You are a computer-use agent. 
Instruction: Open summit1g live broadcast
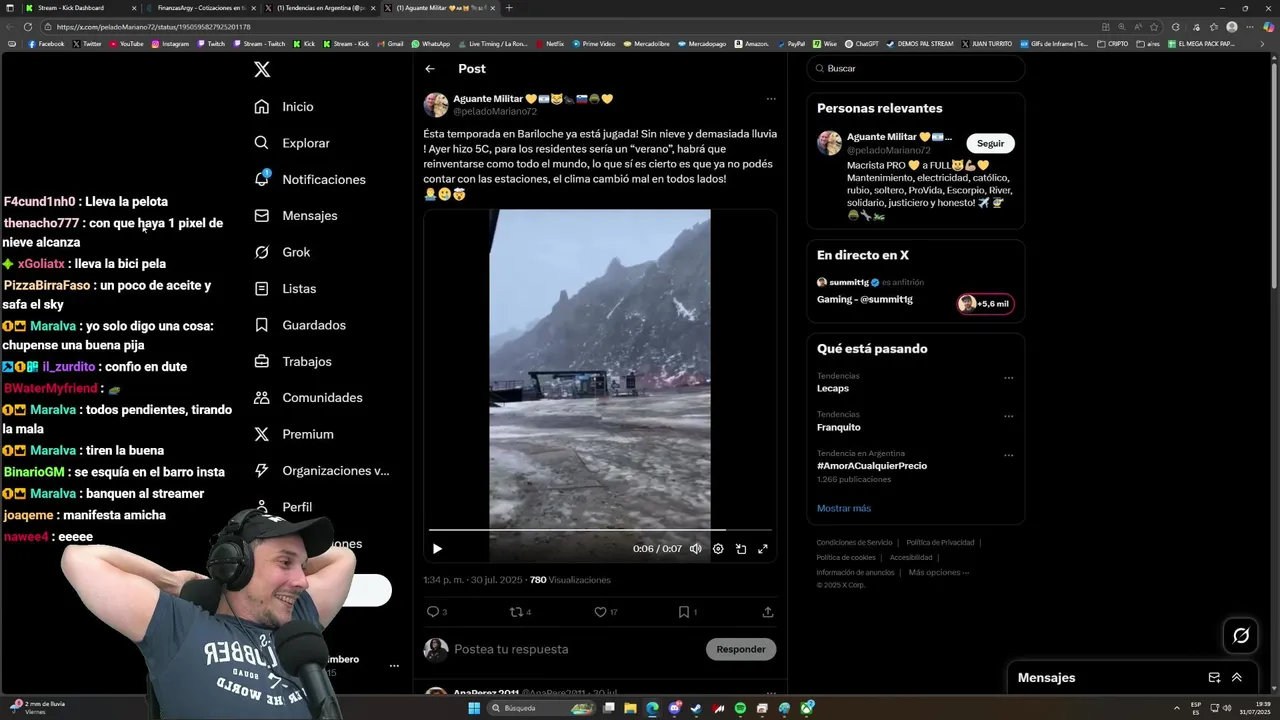pos(915,292)
